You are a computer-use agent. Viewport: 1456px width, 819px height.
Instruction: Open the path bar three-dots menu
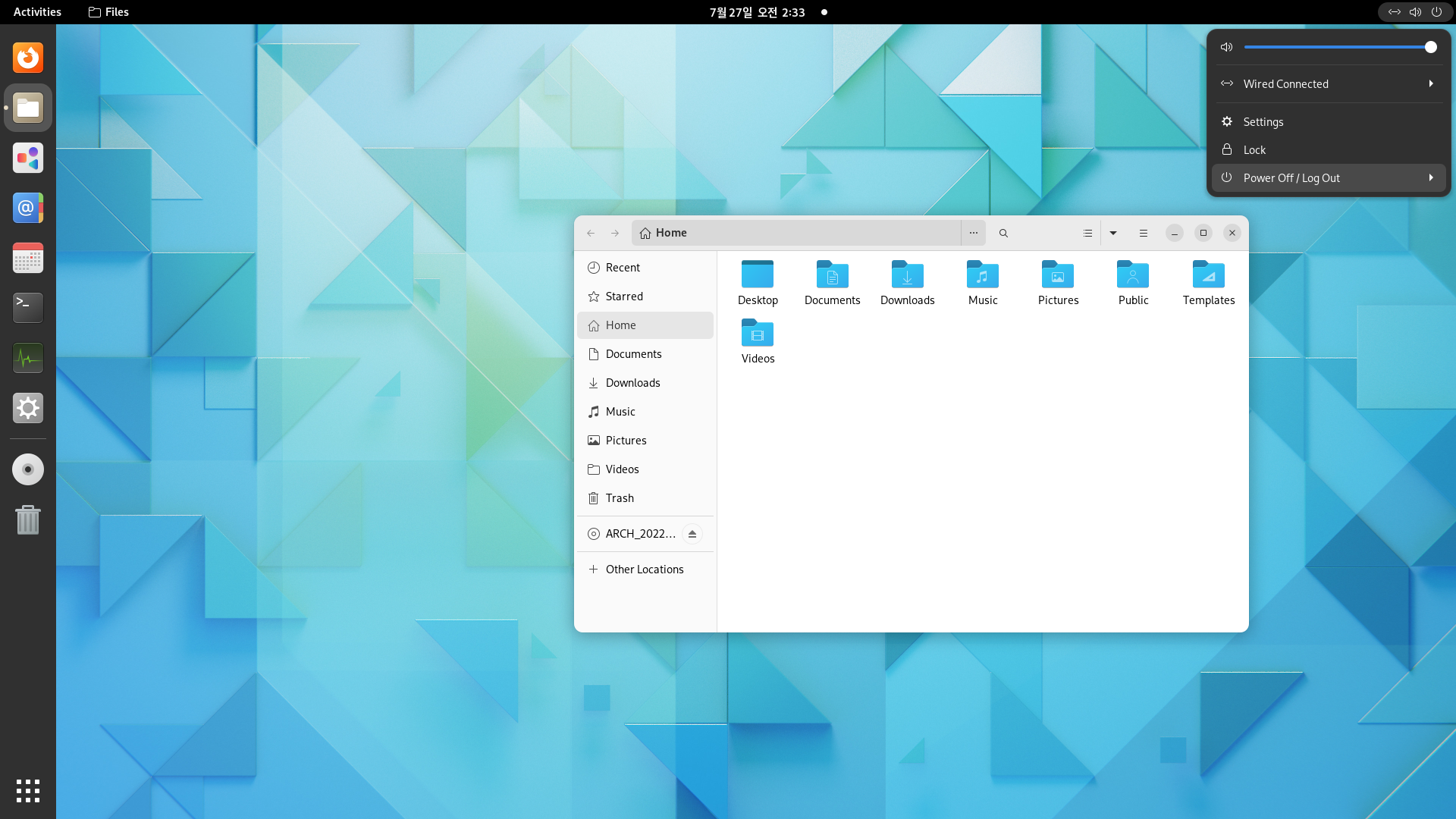(973, 233)
